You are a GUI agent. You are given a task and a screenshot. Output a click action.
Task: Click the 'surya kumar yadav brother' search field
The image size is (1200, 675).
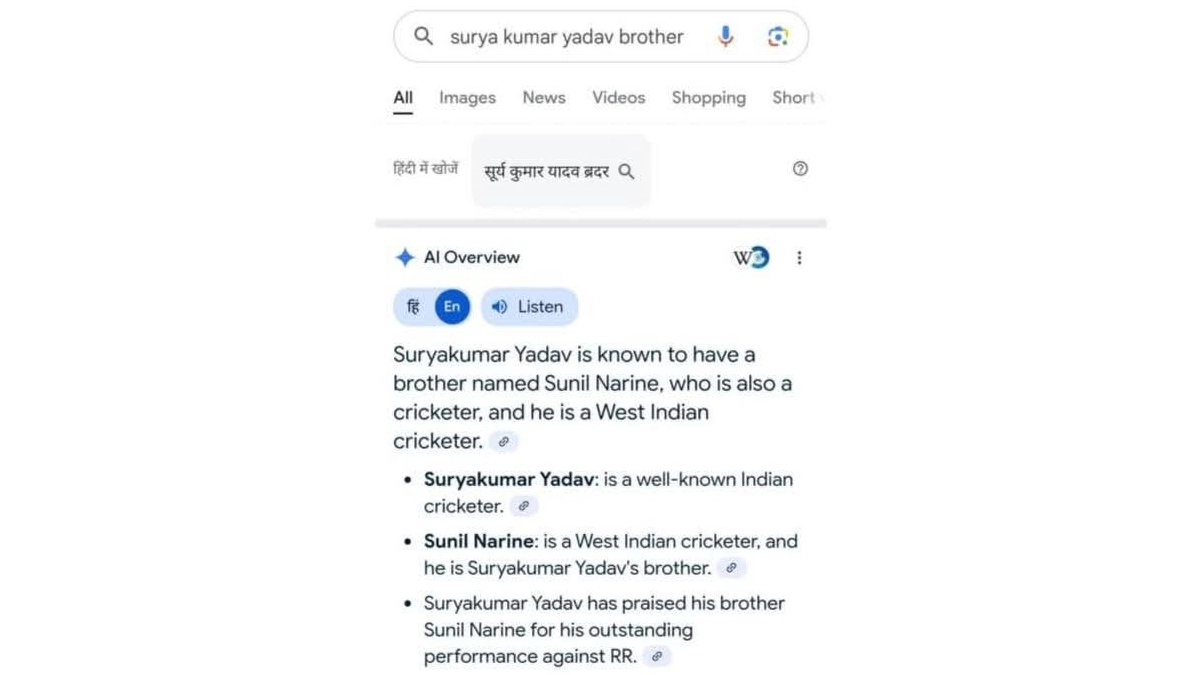coord(567,37)
